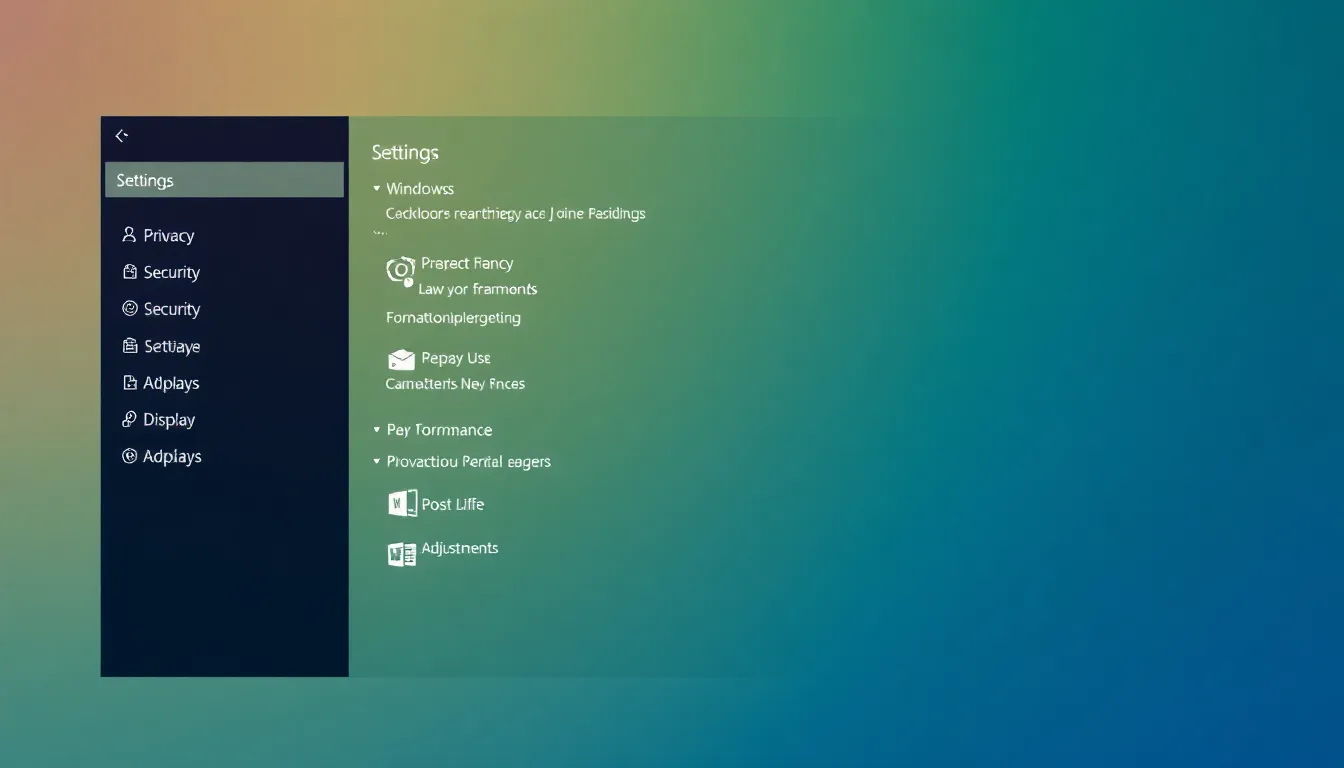Open the Law yor framonts link
The height and width of the screenshot is (768, 1344).
(x=477, y=289)
